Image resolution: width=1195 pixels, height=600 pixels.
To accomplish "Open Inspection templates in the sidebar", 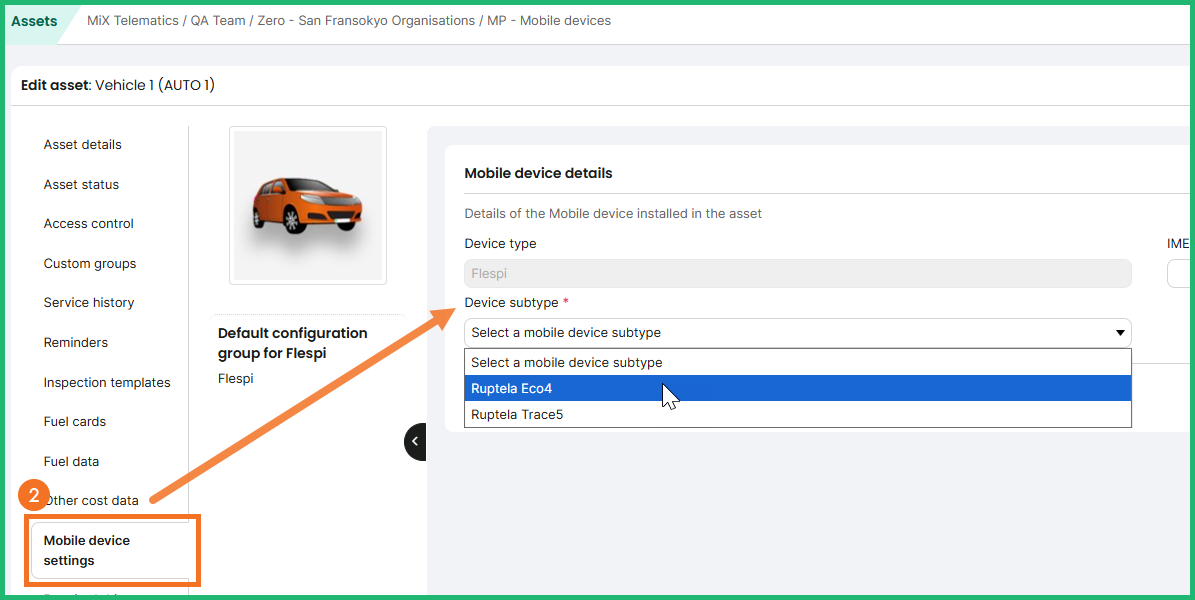I will point(106,383).
